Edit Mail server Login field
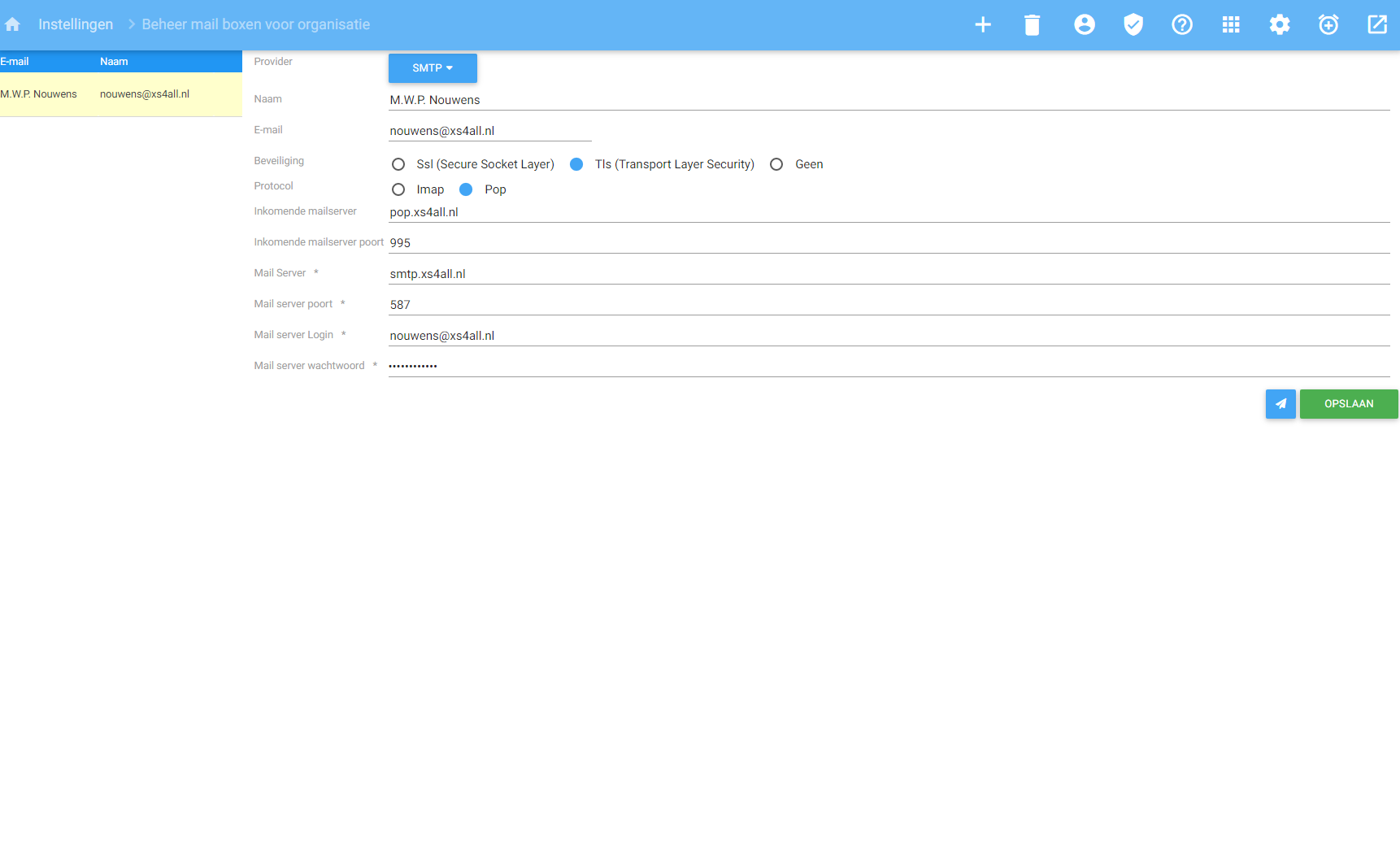 [889, 336]
